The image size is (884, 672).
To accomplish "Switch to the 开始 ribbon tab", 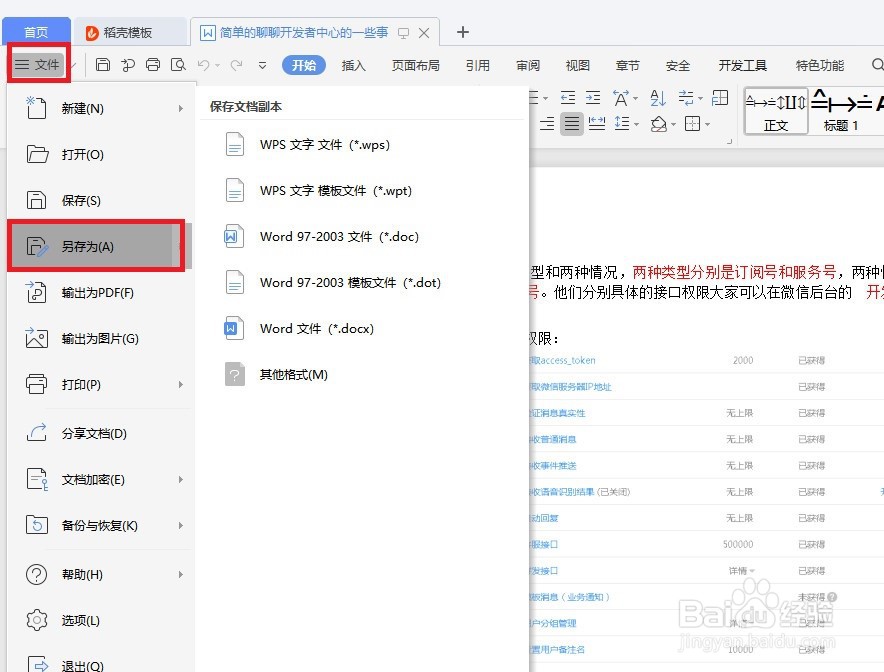I will (x=304, y=65).
